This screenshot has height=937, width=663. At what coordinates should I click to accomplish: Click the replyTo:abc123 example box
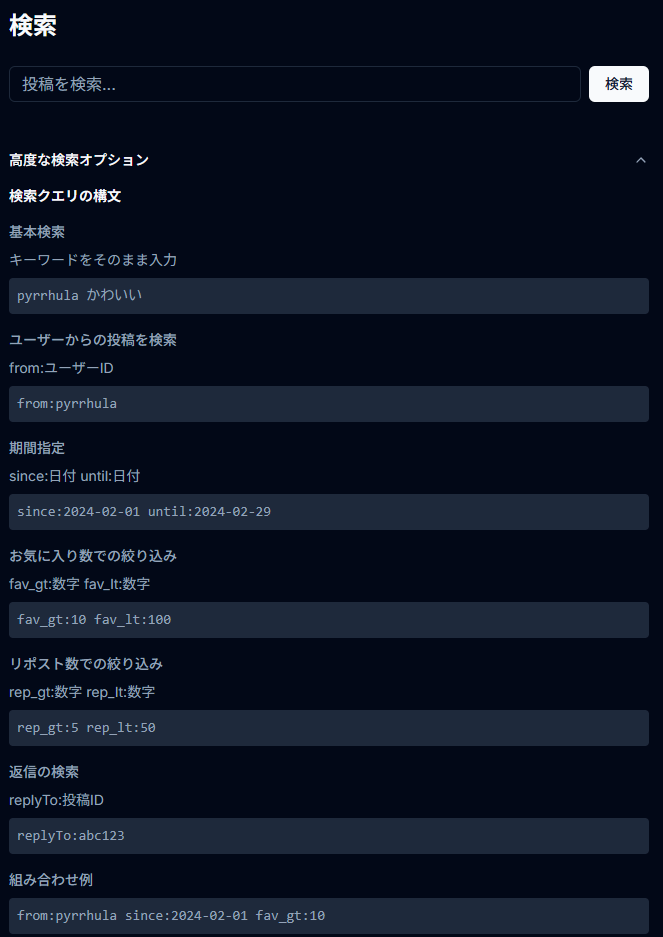click(328, 835)
